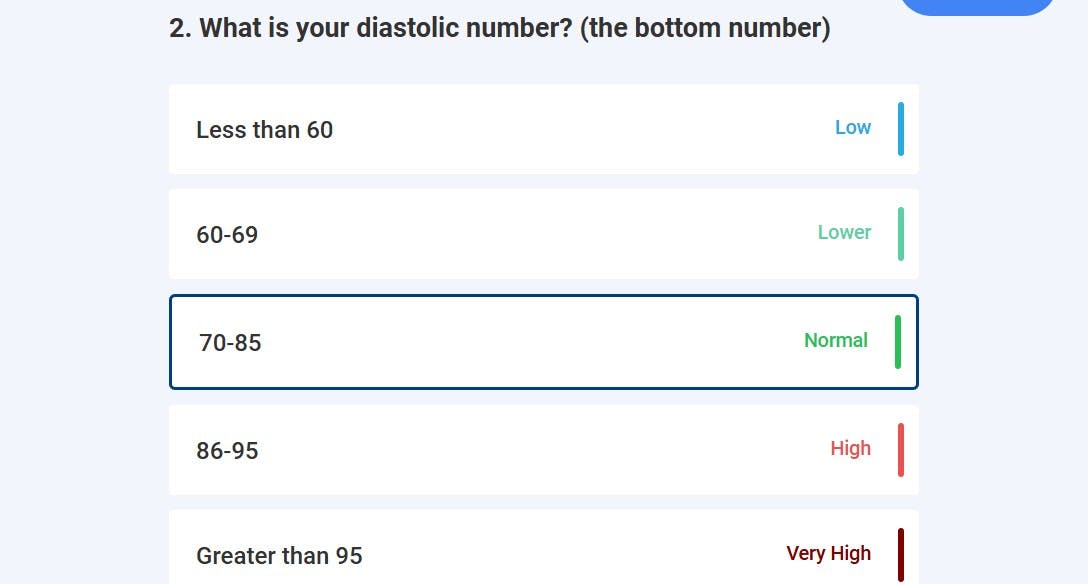Screen dimensions: 1088x584
Task: Click the "86-95" number text
Action: click(228, 450)
